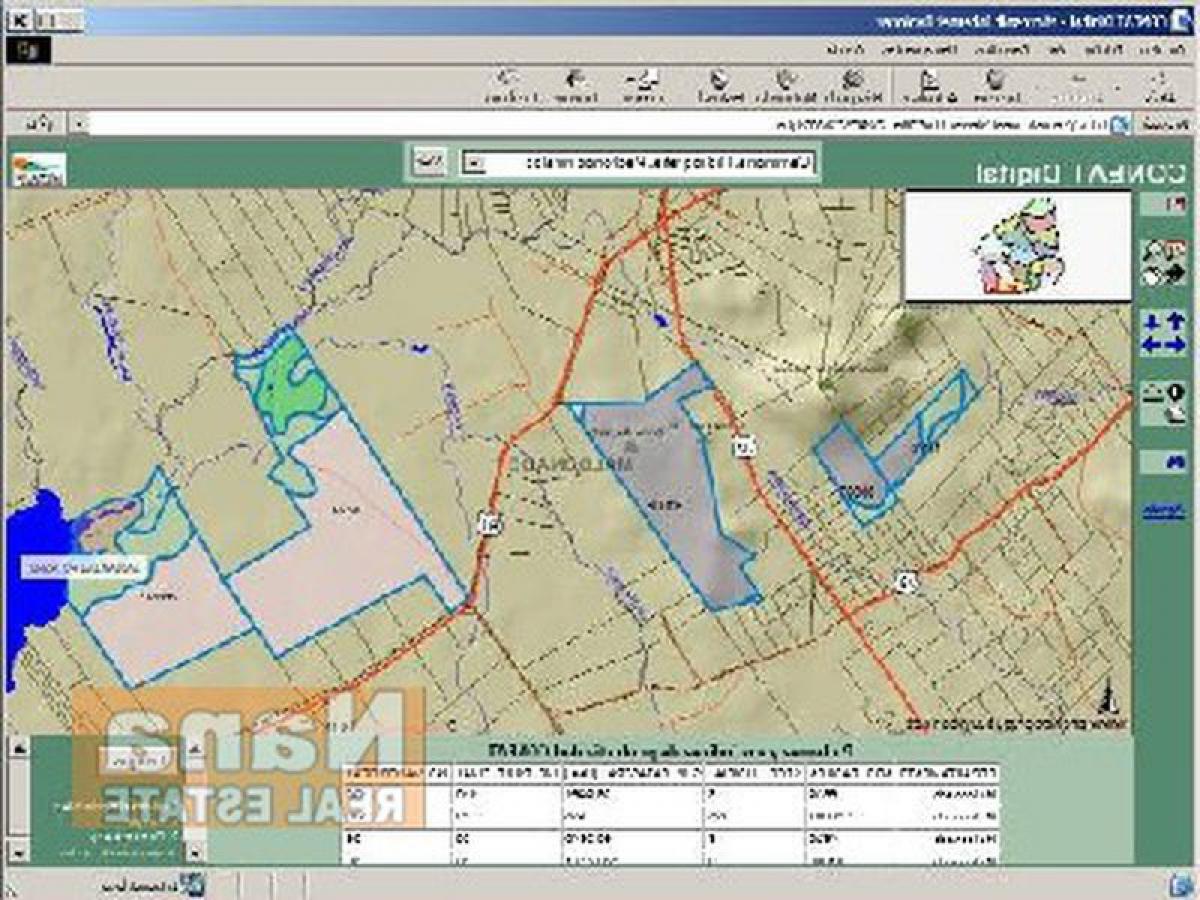Click the overview map thumbnail
Image resolution: width=1200 pixels, height=900 pixels.
(x=1017, y=246)
